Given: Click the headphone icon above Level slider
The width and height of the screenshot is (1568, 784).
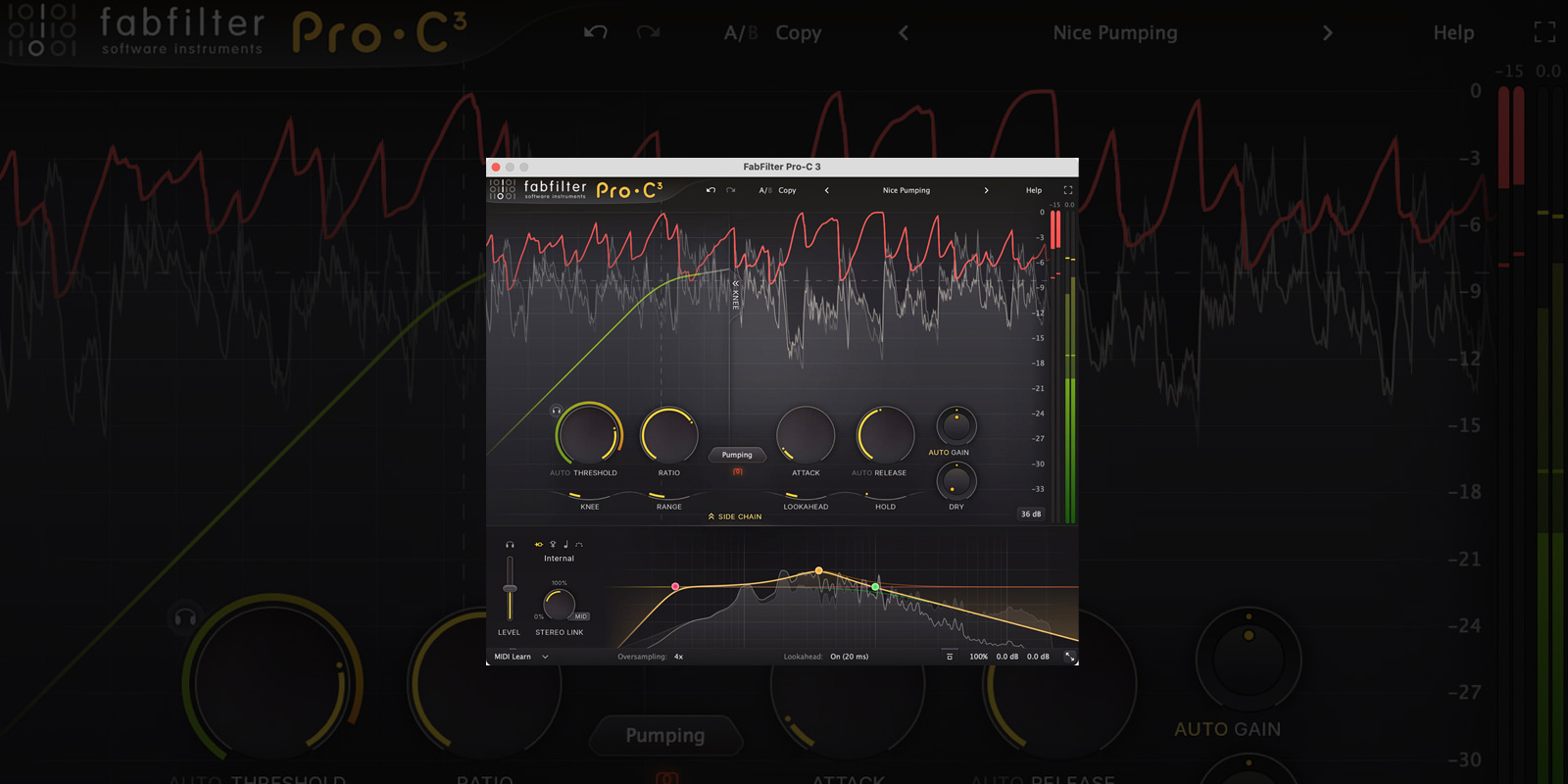Looking at the screenshot, I should point(510,545).
